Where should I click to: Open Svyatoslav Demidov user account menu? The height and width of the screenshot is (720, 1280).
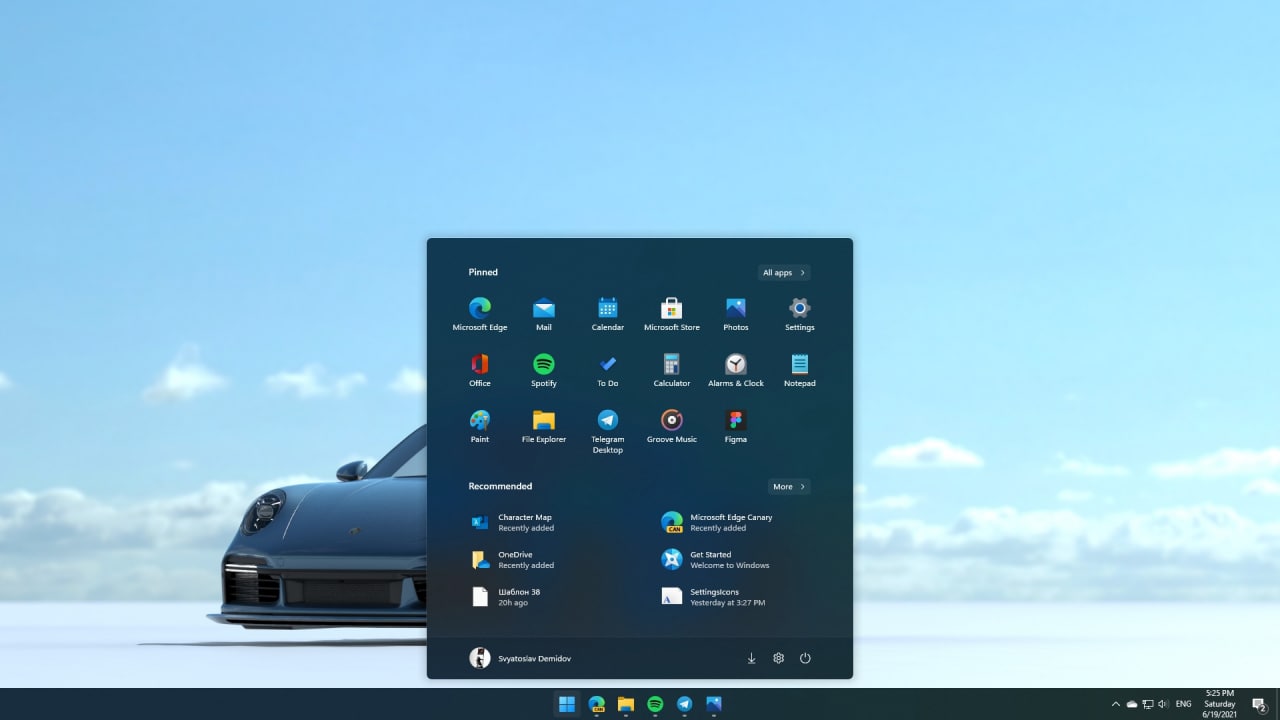(x=521, y=658)
